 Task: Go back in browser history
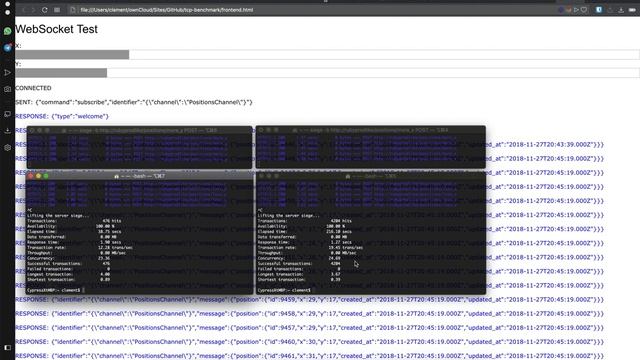[x=23, y=10]
